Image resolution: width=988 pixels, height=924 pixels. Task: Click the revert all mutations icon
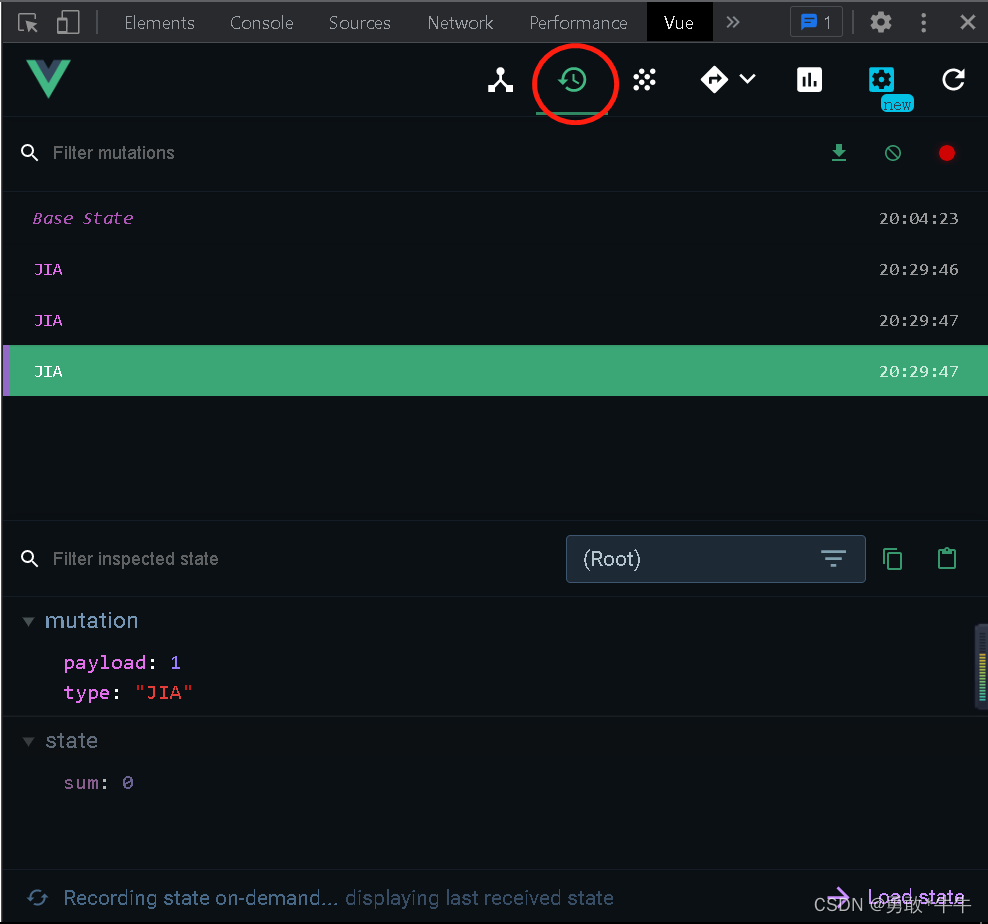pos(893,153)
